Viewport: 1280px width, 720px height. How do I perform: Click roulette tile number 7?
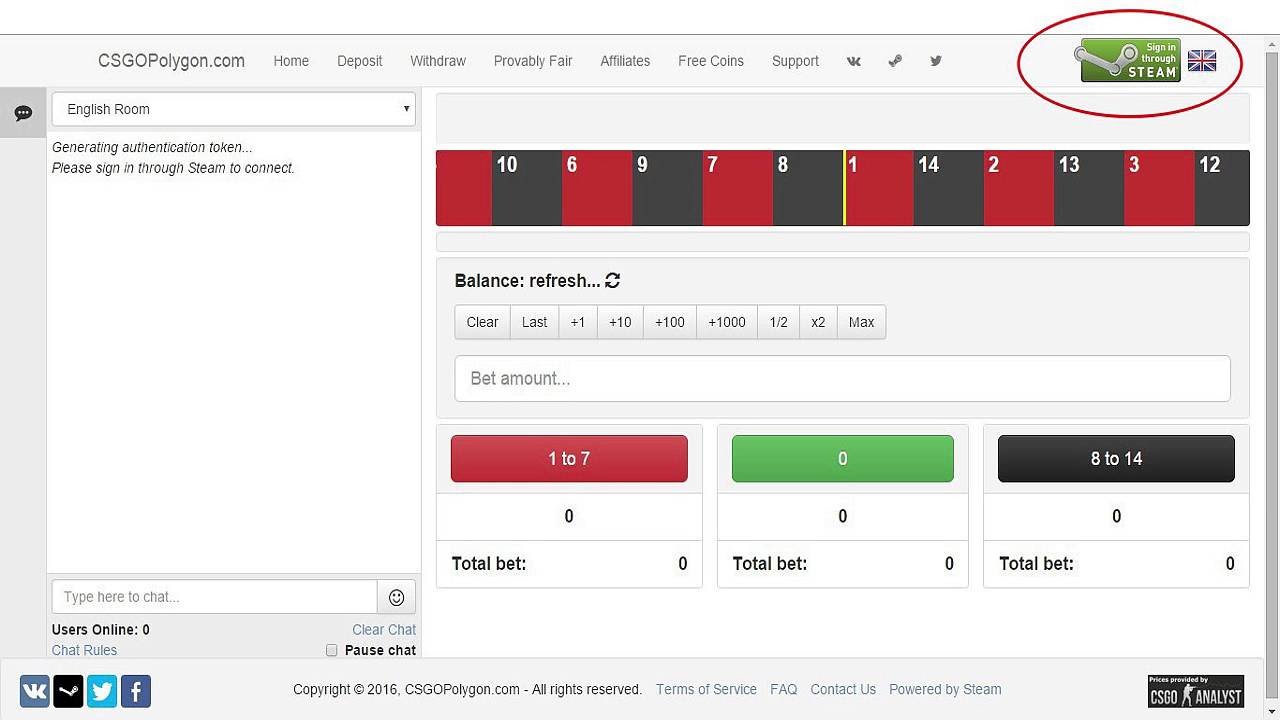click(x=738, y=188)
